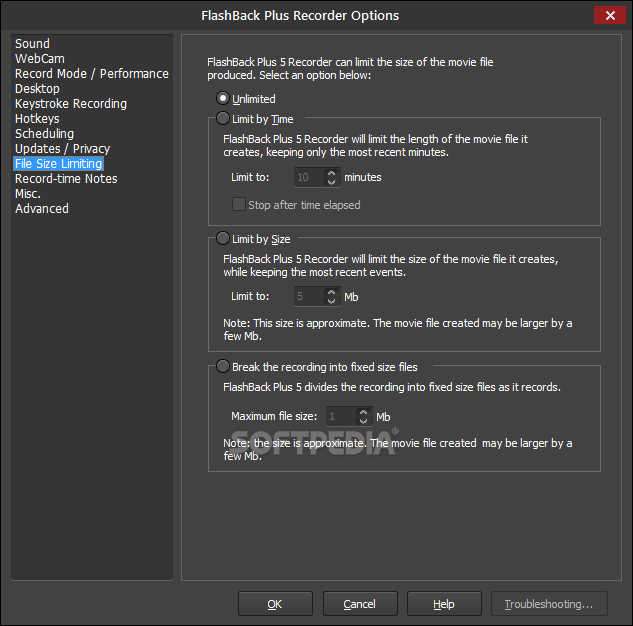Close the Recorder Options dialog
The width and height of the screenshot is (633, 626).
coord(610,15)
